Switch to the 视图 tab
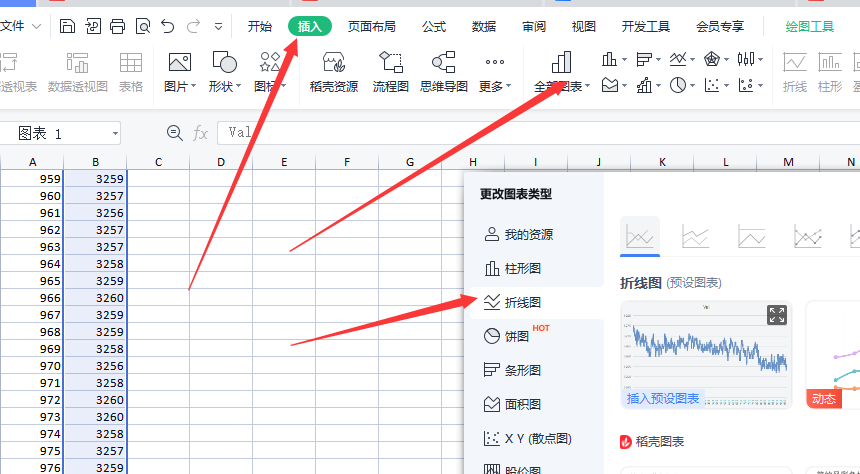Image resolution: width=860 pixels, height=474 pixels. coord(584,26)
